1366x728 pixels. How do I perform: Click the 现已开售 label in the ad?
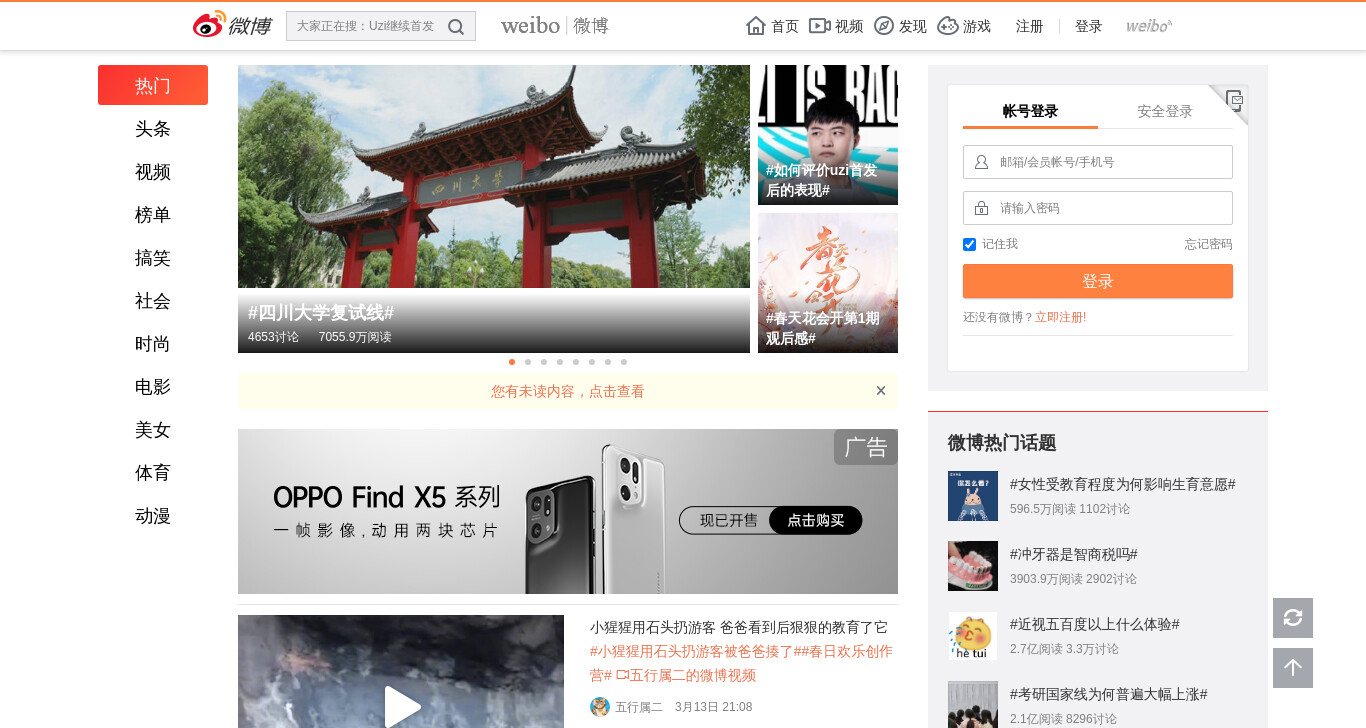click(728, 520)
